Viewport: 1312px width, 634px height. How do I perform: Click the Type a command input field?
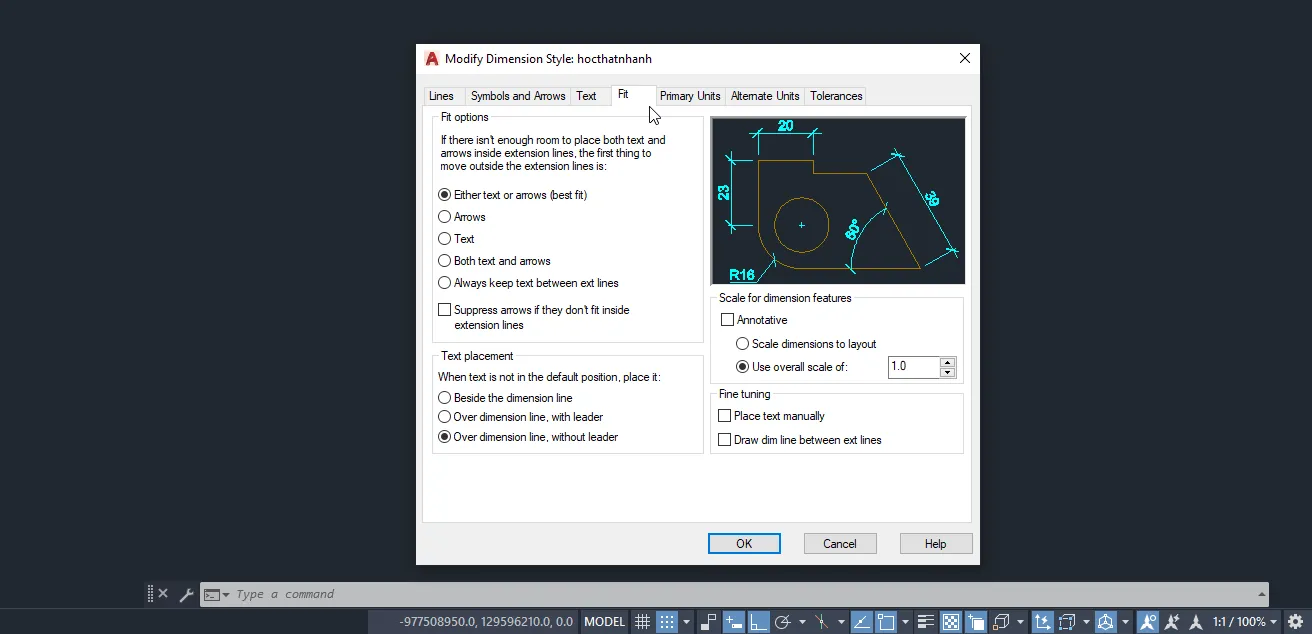(700, 594)
